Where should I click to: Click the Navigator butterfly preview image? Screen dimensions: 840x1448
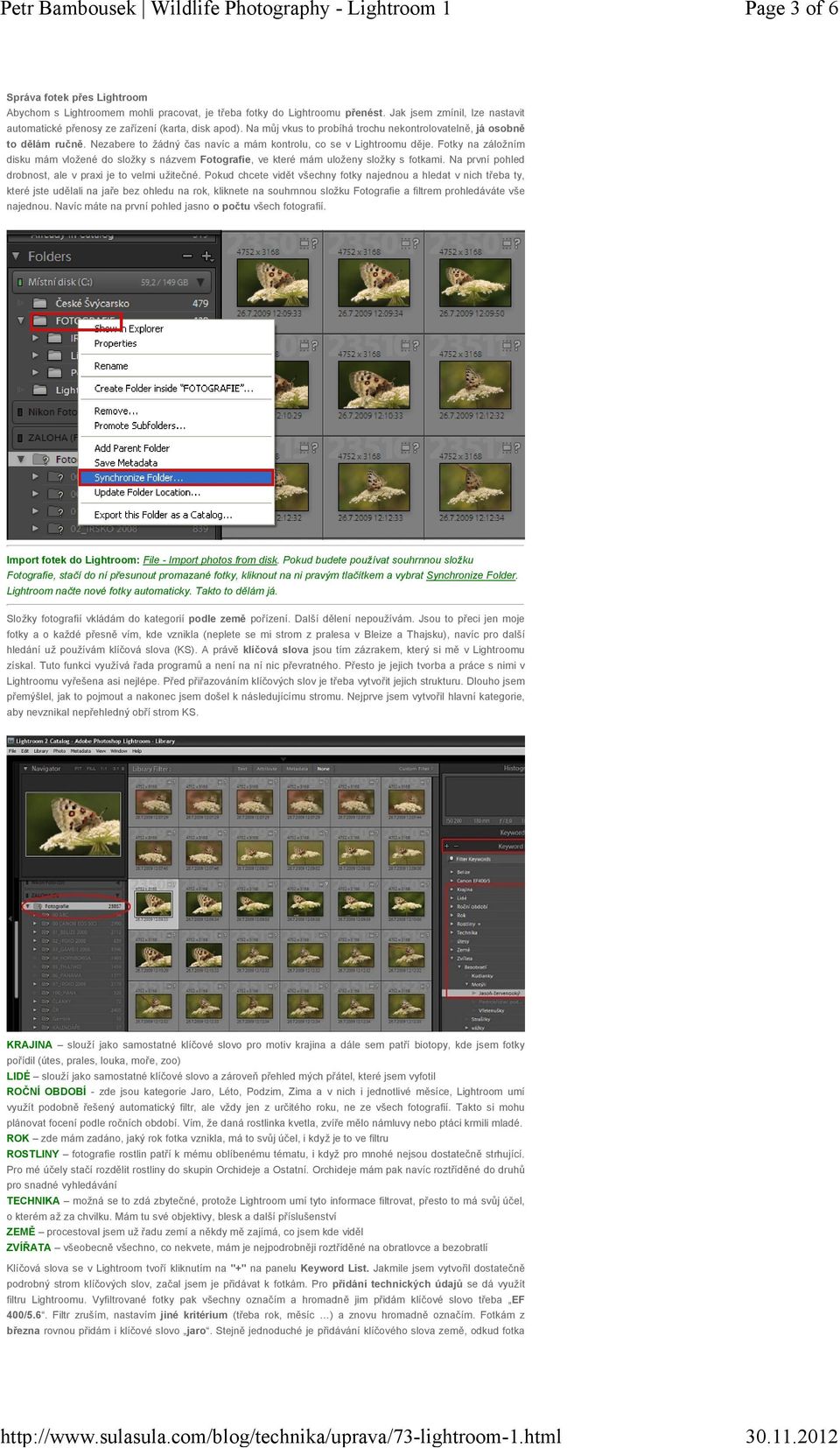[x=73, y=825]
